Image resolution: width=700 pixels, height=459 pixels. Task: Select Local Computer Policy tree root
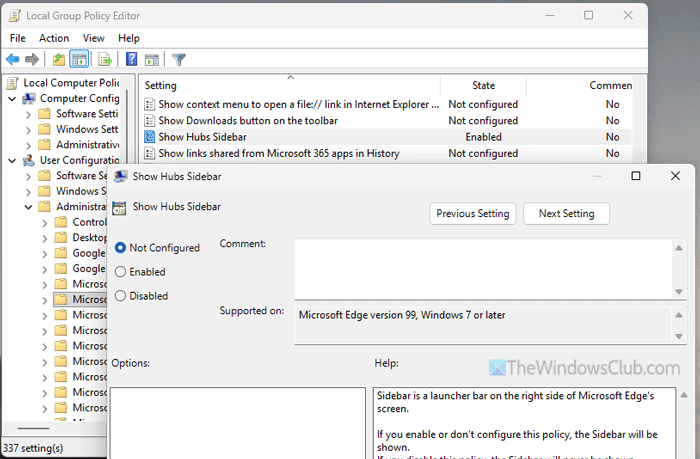point(71,83)
